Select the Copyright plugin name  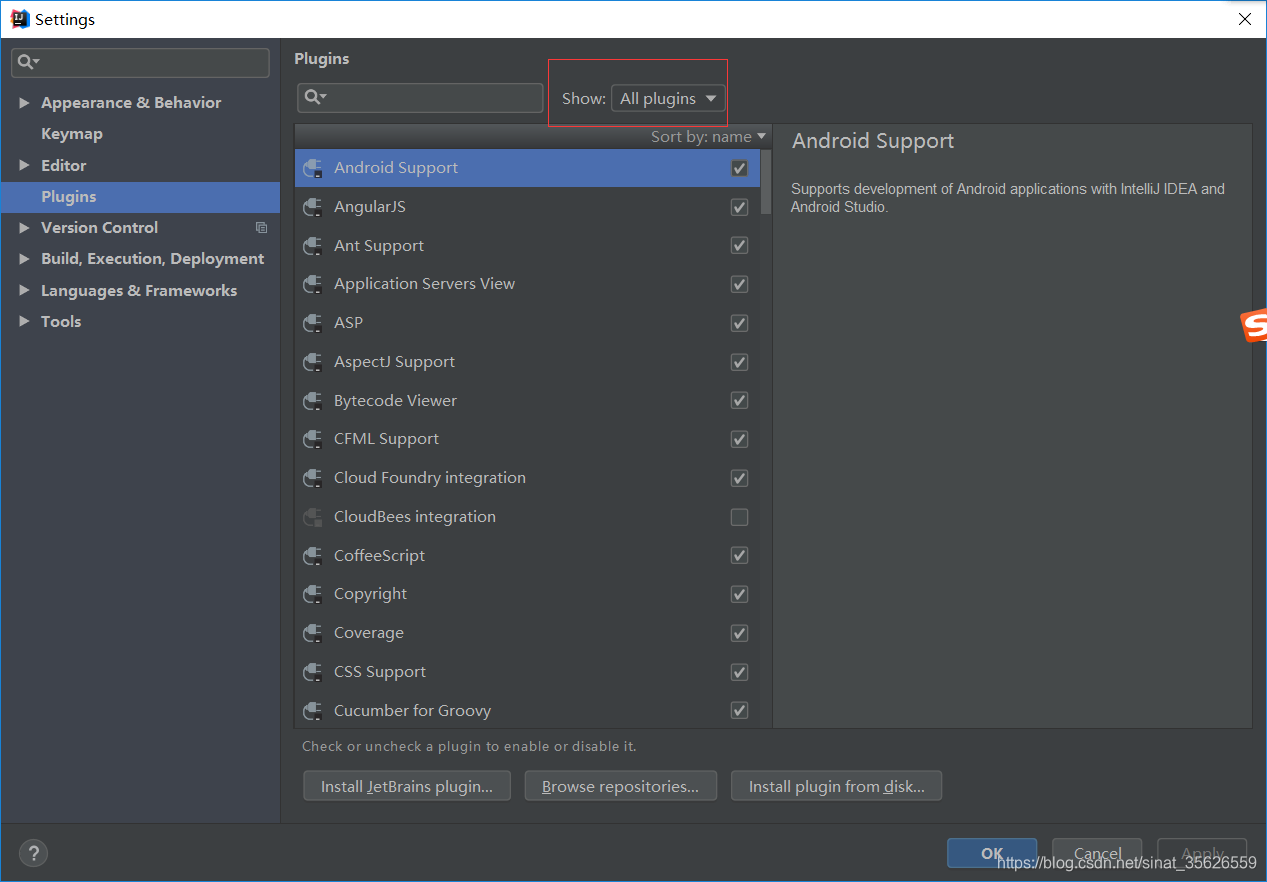pyautogui.click(x=370, y=594)
